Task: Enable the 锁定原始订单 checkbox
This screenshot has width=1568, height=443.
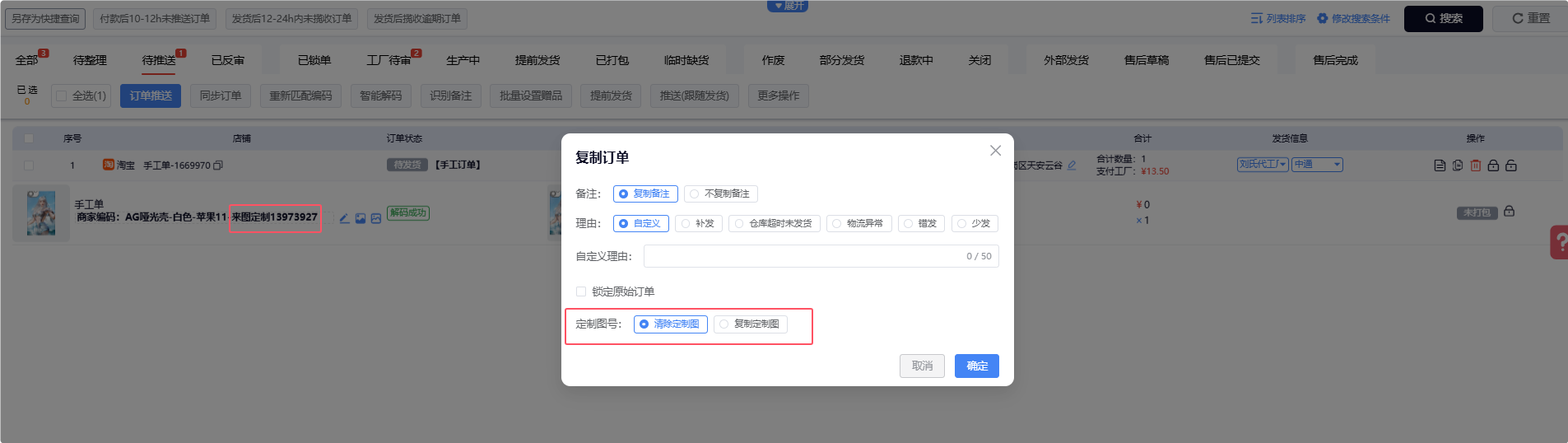Action: coord(581,291)
